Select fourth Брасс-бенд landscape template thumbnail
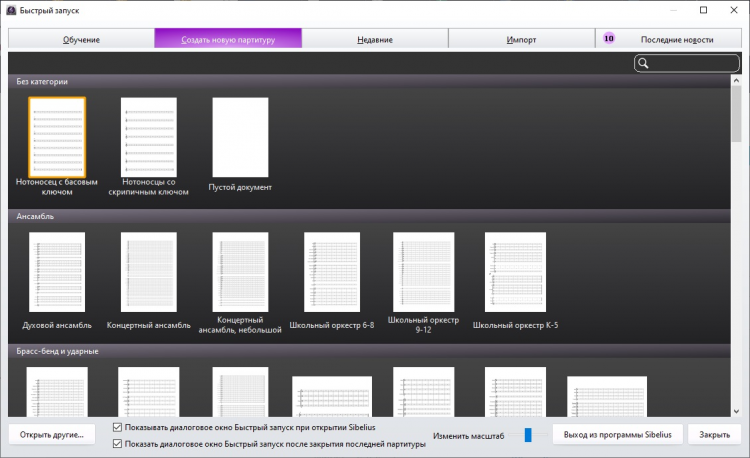Screen dimensions: 750x458 pyautogui.click(x=332, y=396)
